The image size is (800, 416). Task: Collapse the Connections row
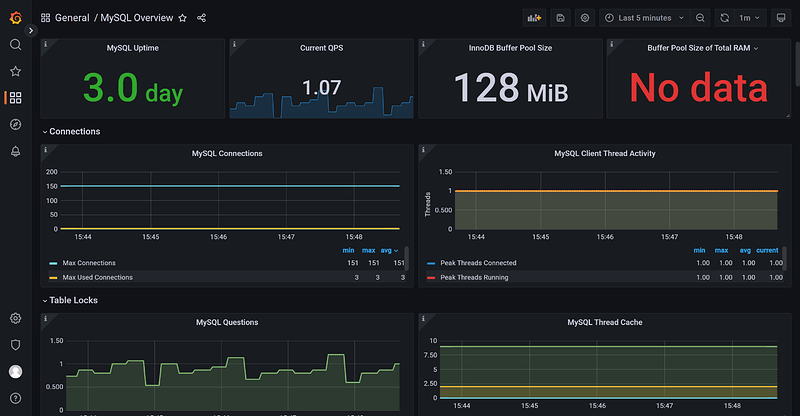coord(71,132)
